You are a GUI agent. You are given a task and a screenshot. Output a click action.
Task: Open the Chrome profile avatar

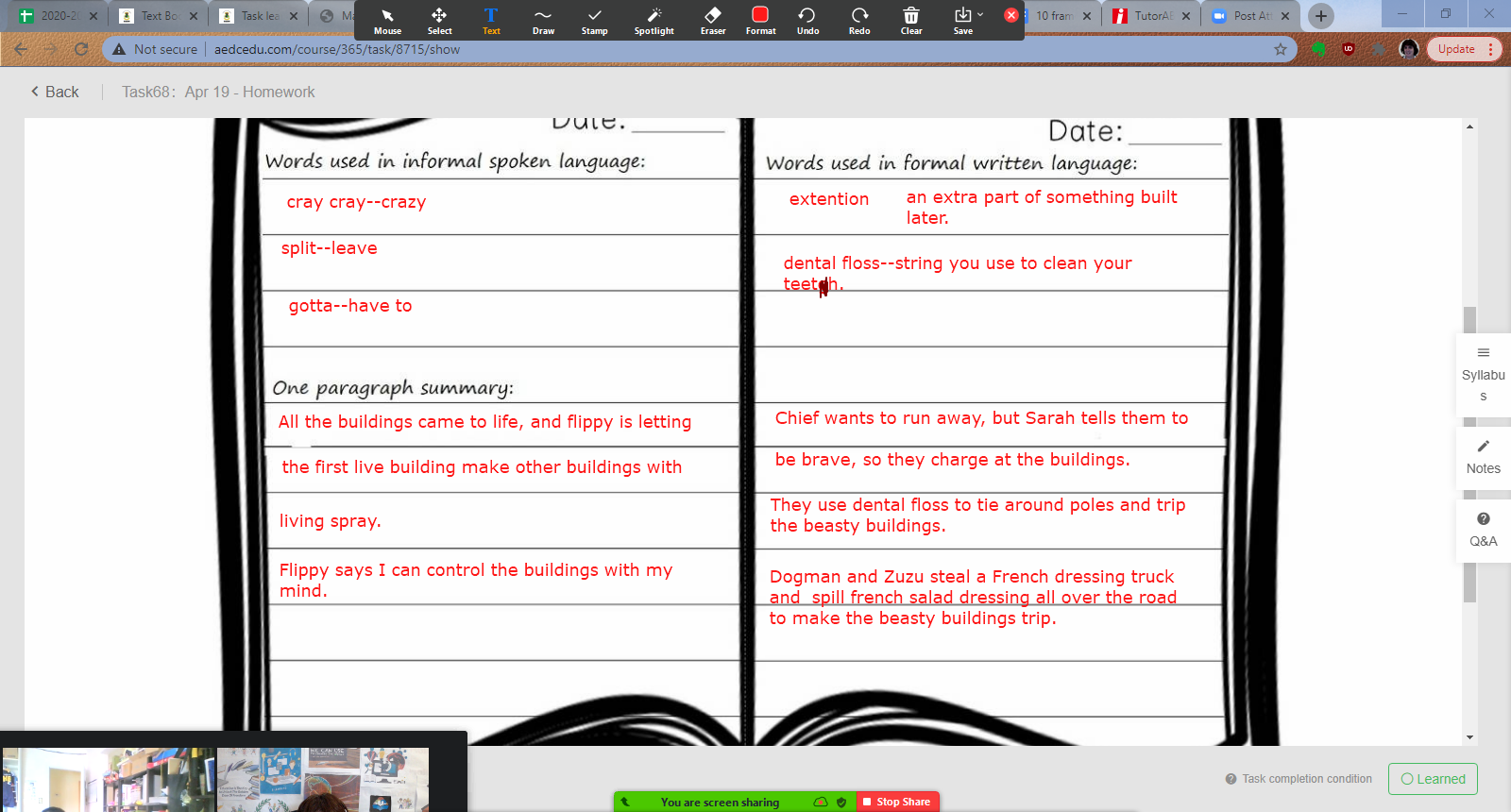1409,49
